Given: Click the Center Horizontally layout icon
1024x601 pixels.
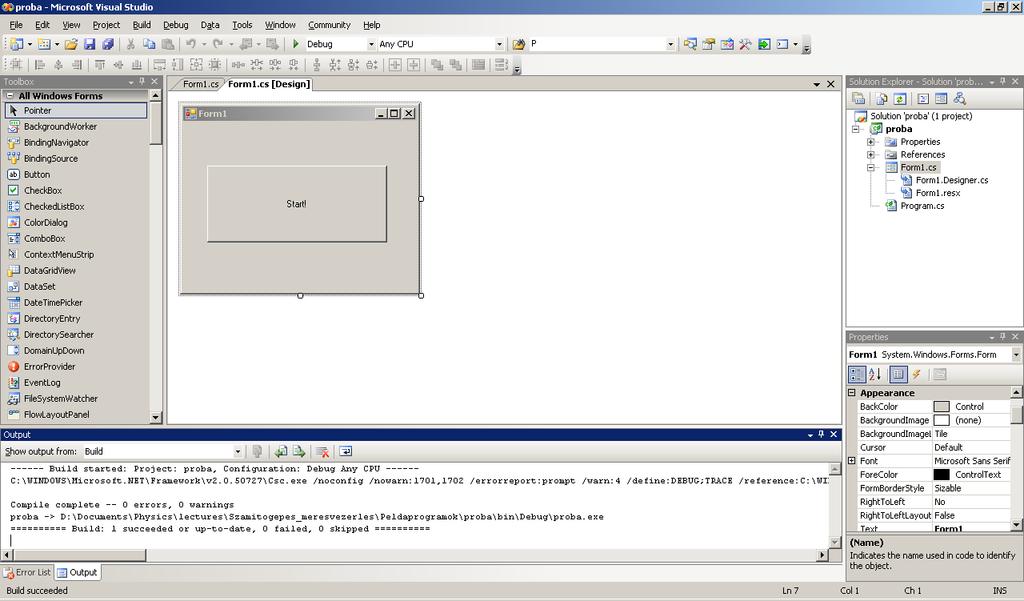Looking at the screenshot, I should [x=395, y=64].
